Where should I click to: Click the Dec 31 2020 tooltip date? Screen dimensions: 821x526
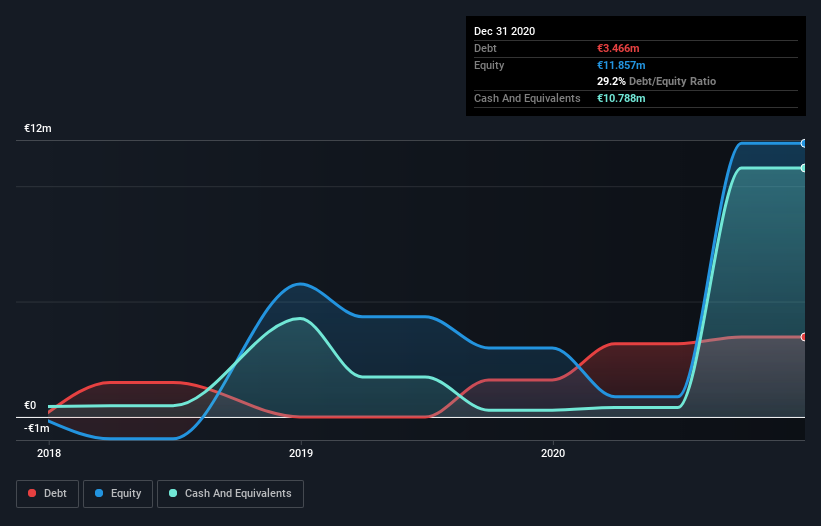click(504, 31)
